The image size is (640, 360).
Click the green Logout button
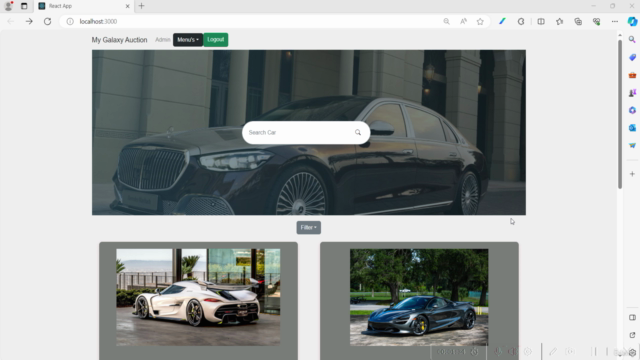[x=216, y=40]
